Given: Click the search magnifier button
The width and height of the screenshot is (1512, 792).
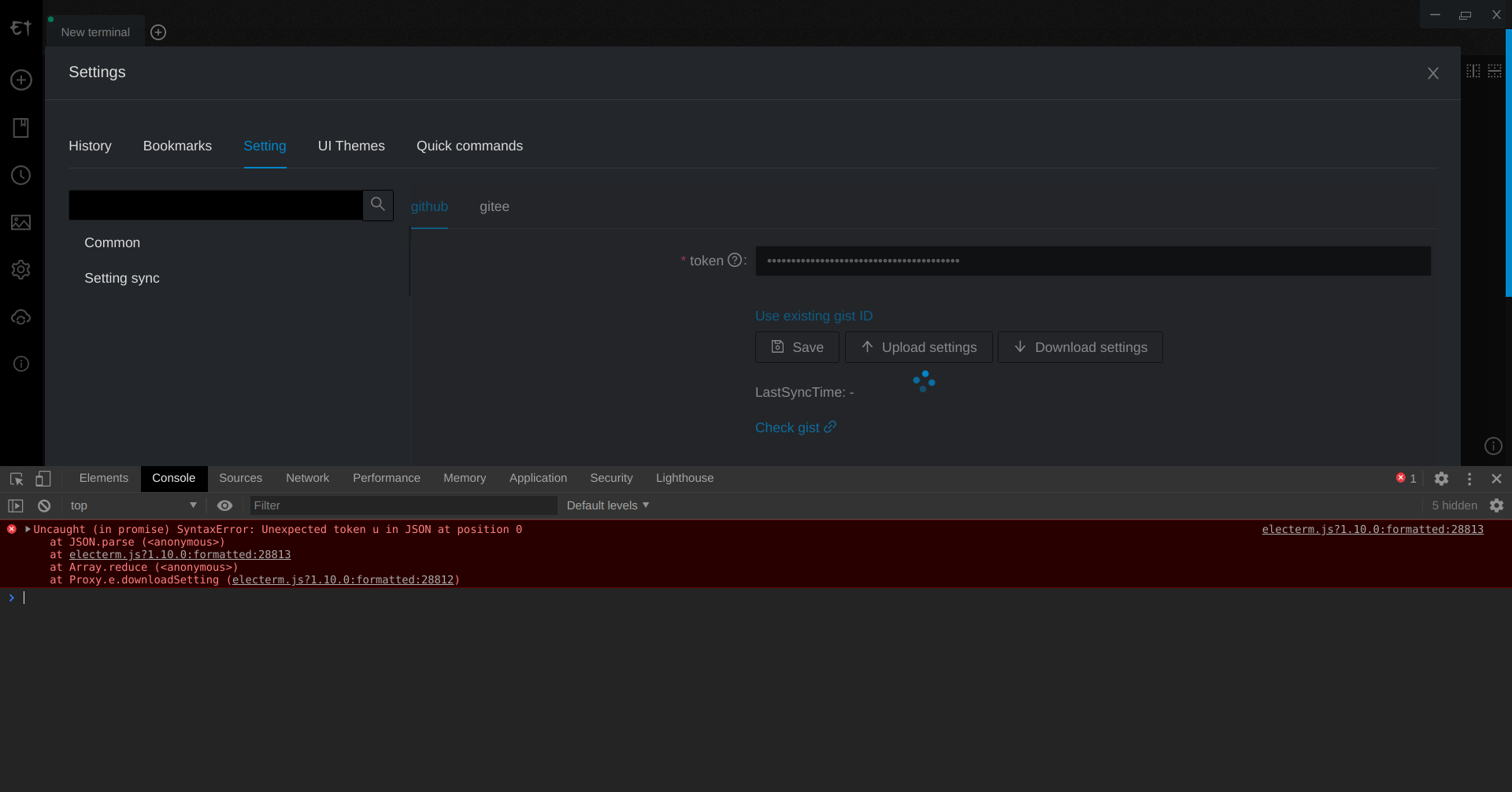Looking at the screenshot, I should (x=378, y=205).
